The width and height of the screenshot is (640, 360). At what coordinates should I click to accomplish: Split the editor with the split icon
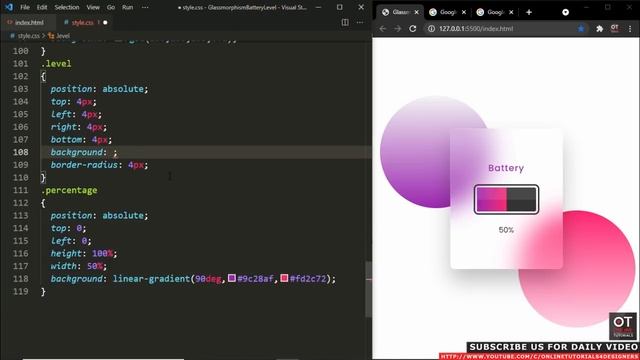(x=345, y=22)
